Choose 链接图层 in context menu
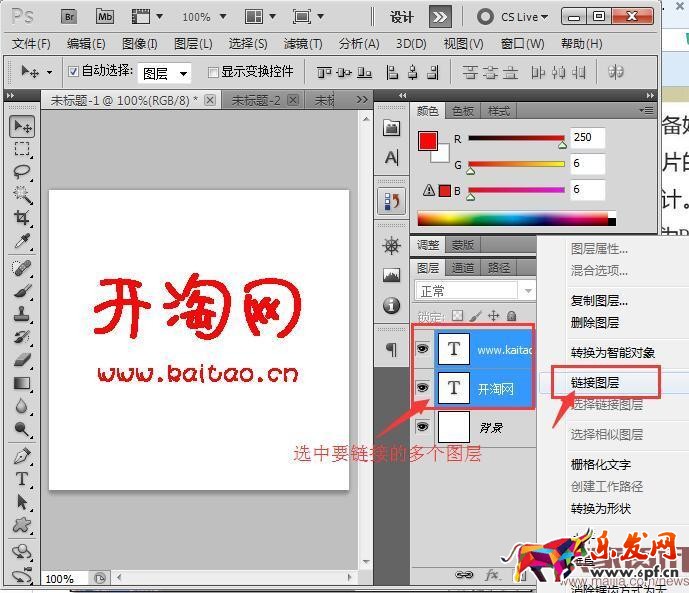This screenshot has height=593, width=689. 595,383
